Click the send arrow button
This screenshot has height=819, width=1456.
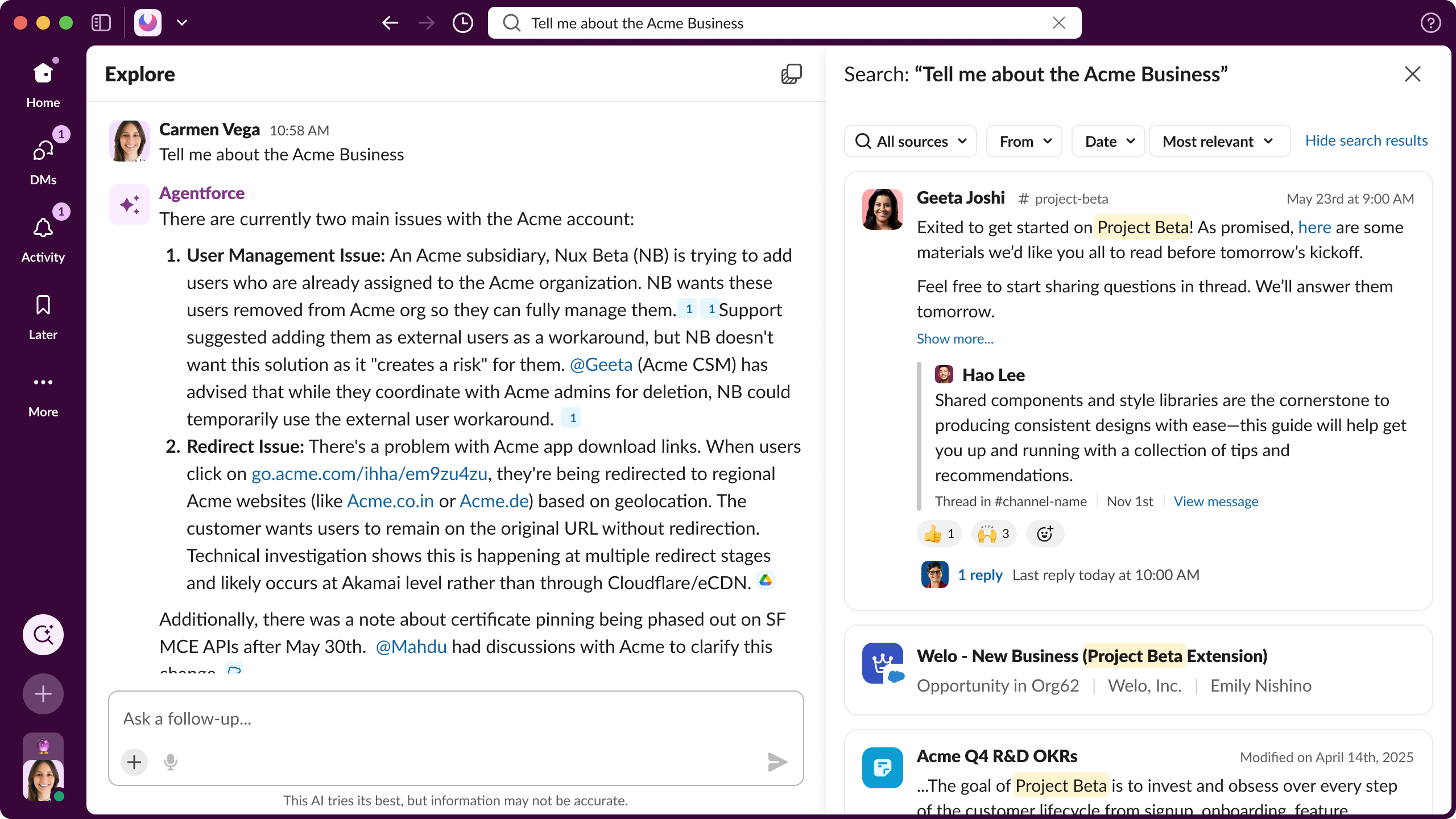coord(777,762)
